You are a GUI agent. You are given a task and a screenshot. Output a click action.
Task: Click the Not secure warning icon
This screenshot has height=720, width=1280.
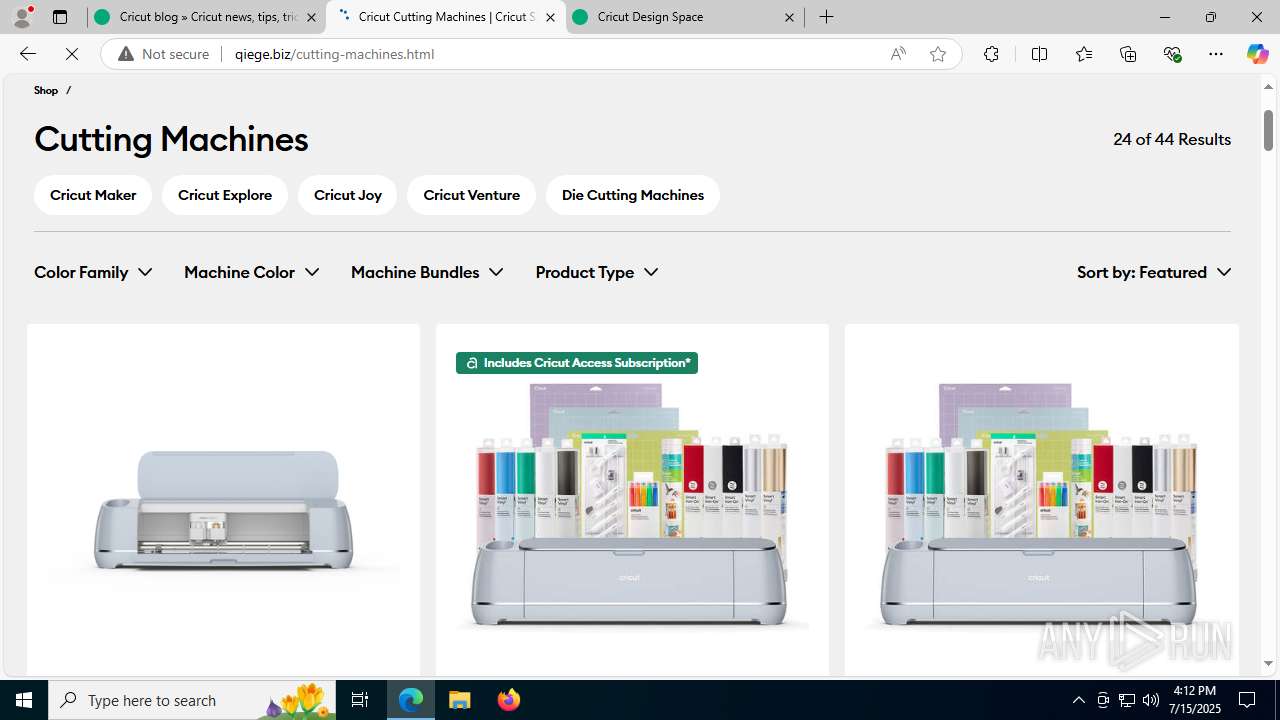point(126,54)
